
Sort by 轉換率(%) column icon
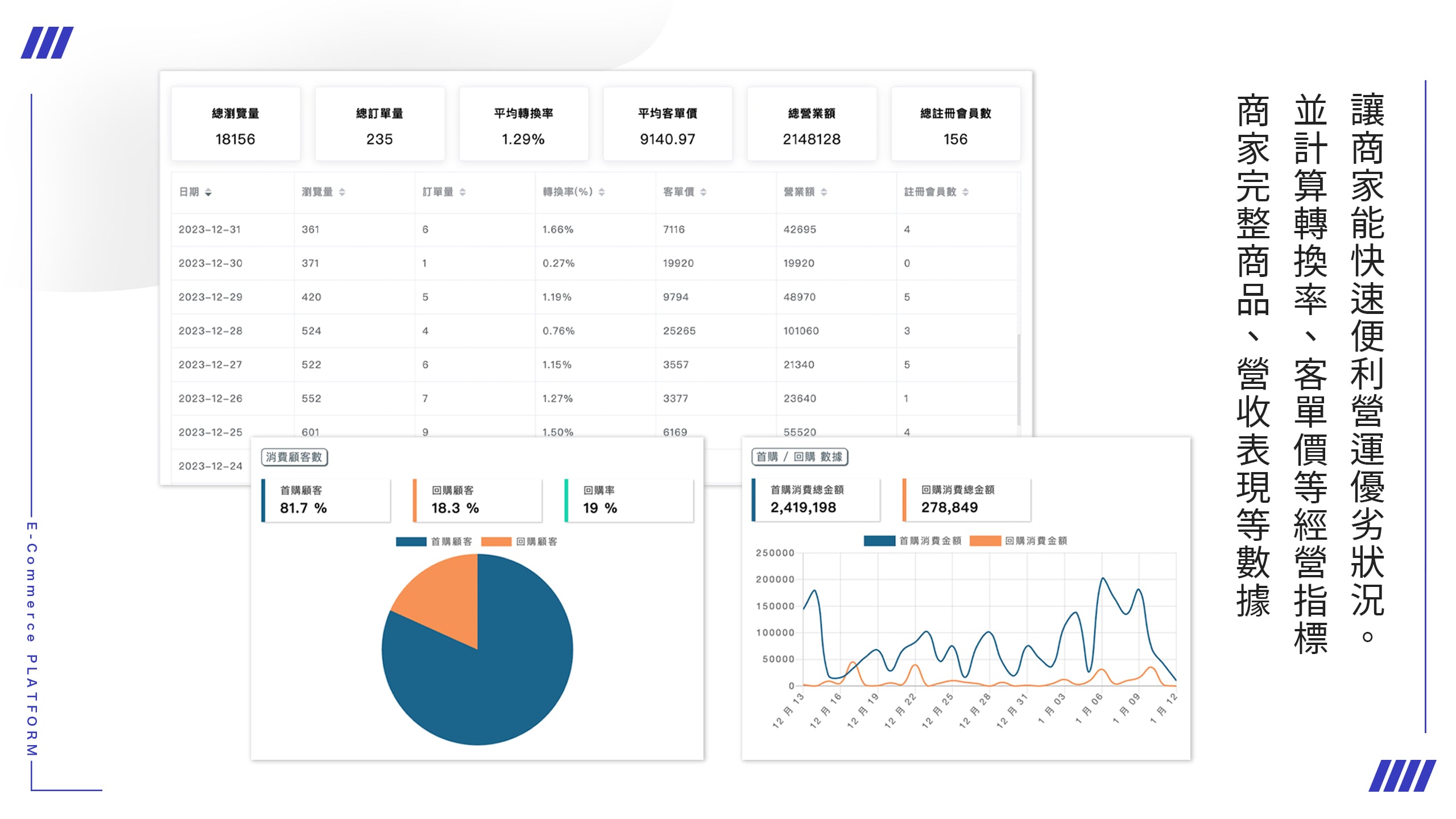[602, 192]
